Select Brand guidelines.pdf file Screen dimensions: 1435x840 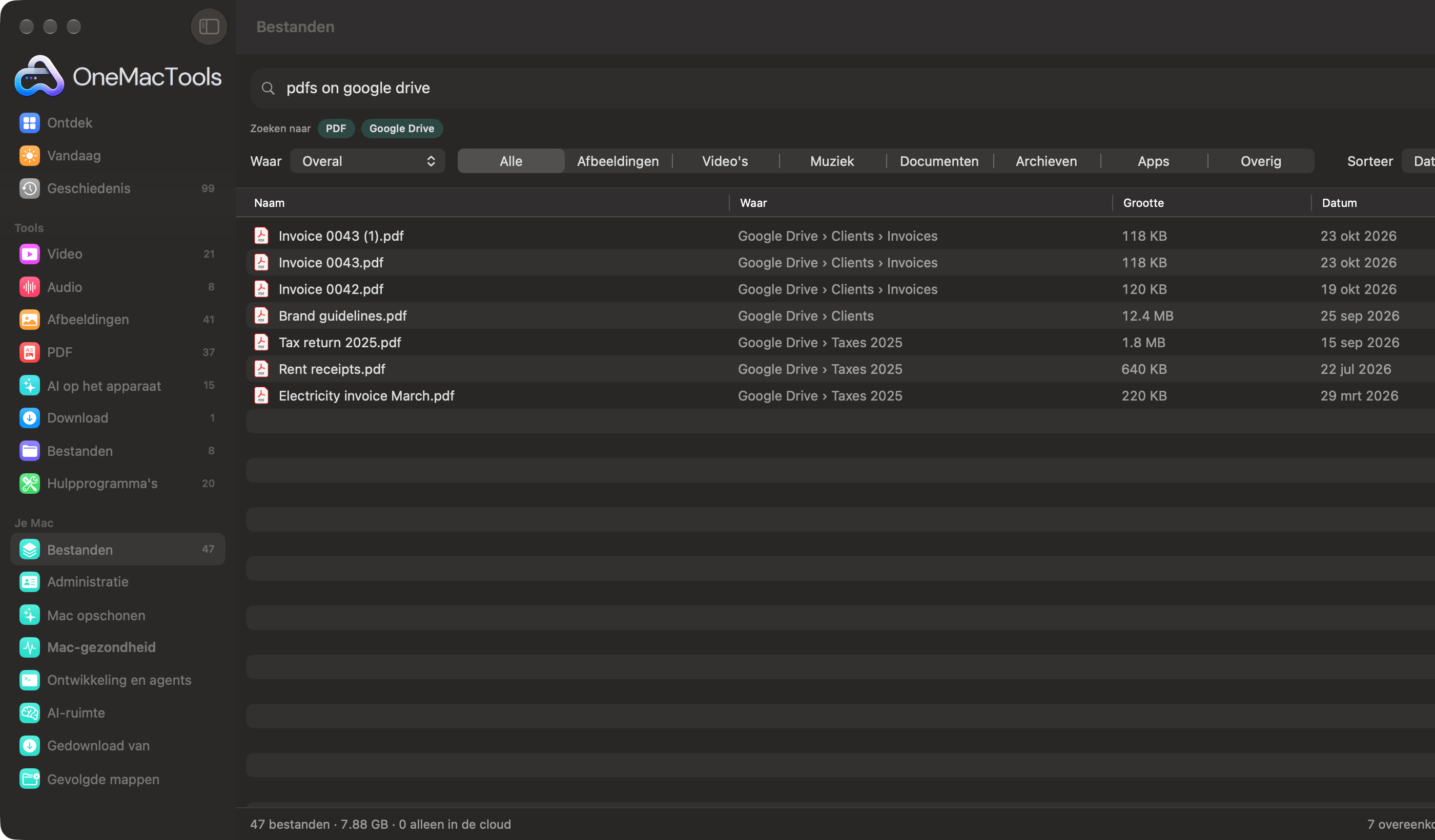point(840,316)
